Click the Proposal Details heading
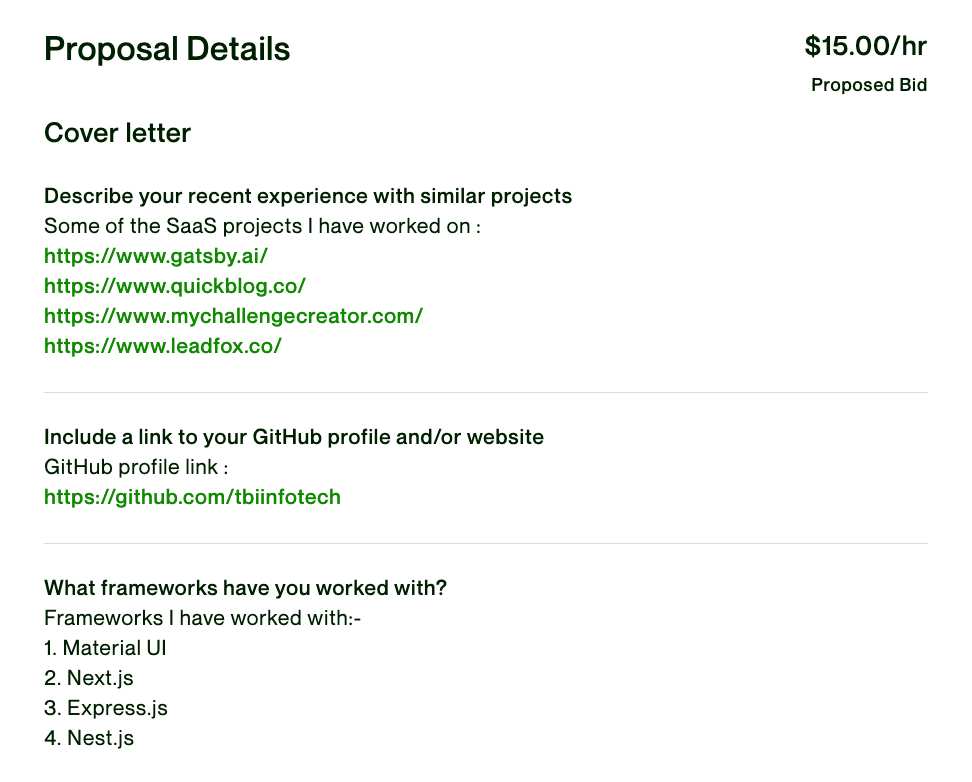The height and width of the screenshot is (782, 972). click(x=167, y=49)
